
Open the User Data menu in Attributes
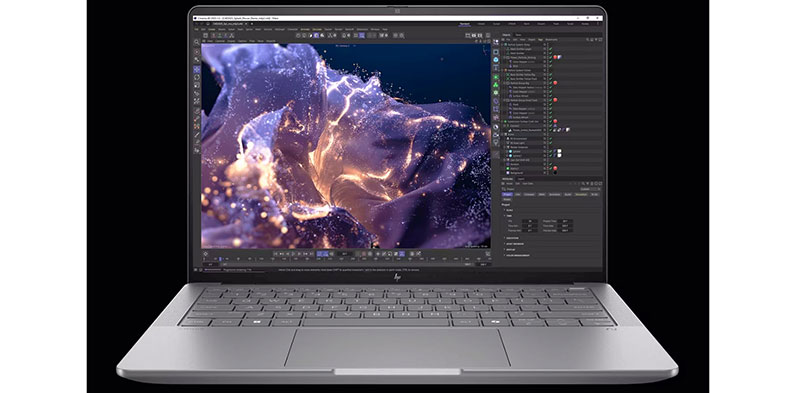[528, 184]
